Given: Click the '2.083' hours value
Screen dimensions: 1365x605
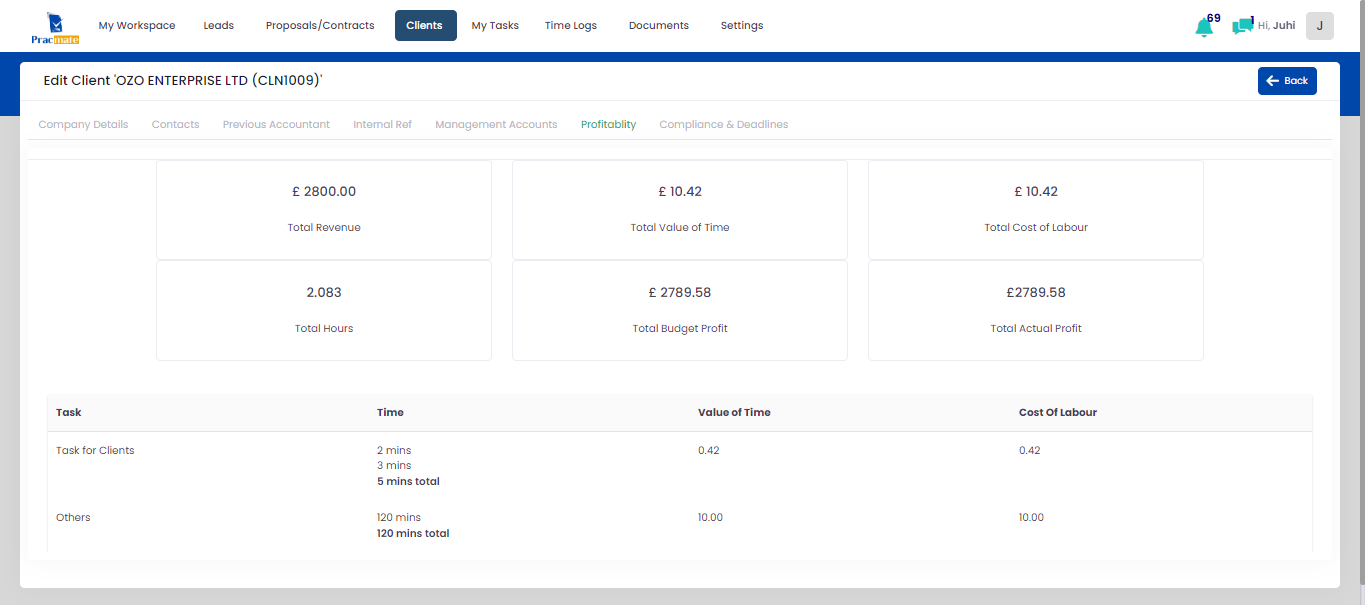Looking at the screenshot, I should [x=324, y=293].
